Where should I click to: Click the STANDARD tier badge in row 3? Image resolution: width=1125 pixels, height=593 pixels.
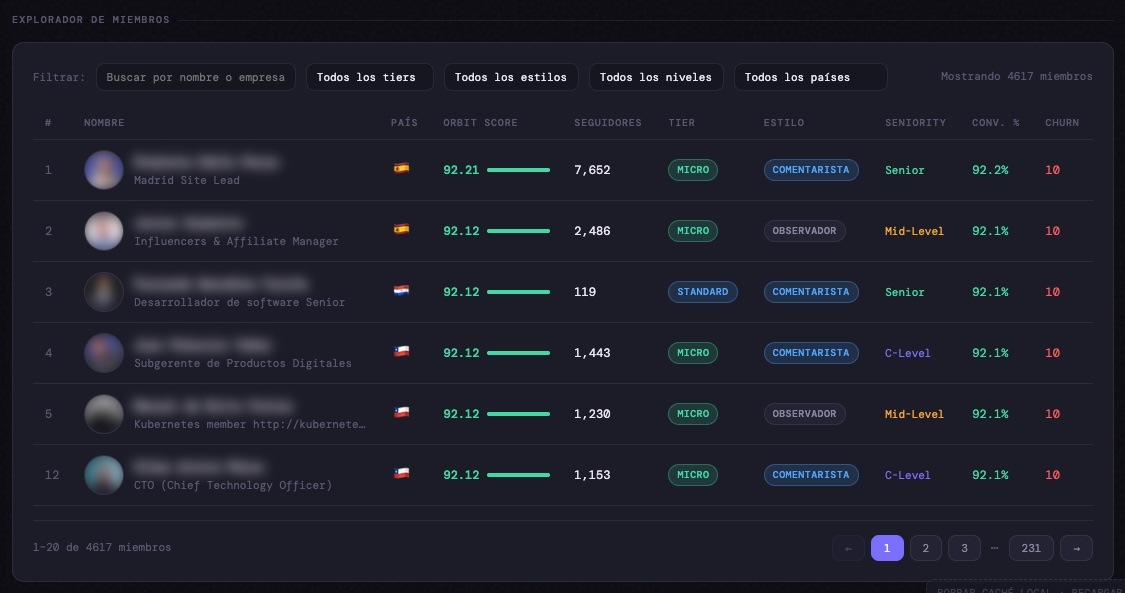coord(702,292)
